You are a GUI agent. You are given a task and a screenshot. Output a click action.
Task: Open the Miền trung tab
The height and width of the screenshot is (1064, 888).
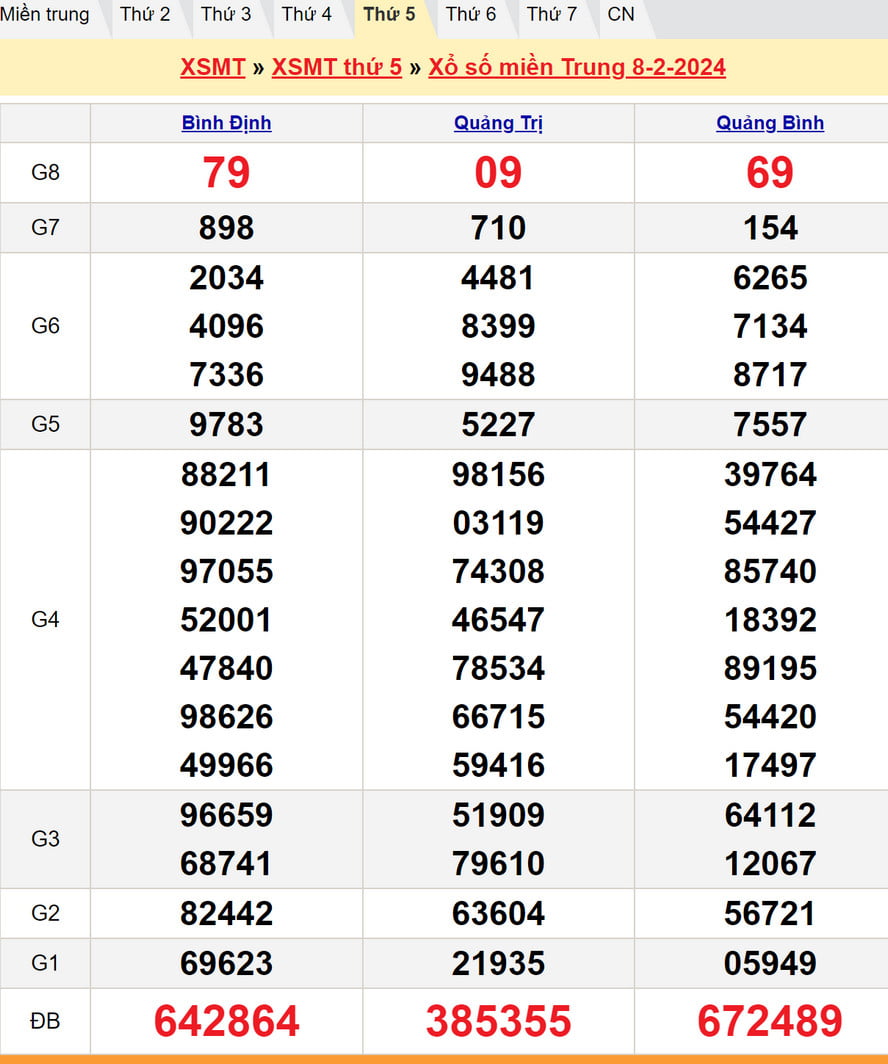point(45,14)
